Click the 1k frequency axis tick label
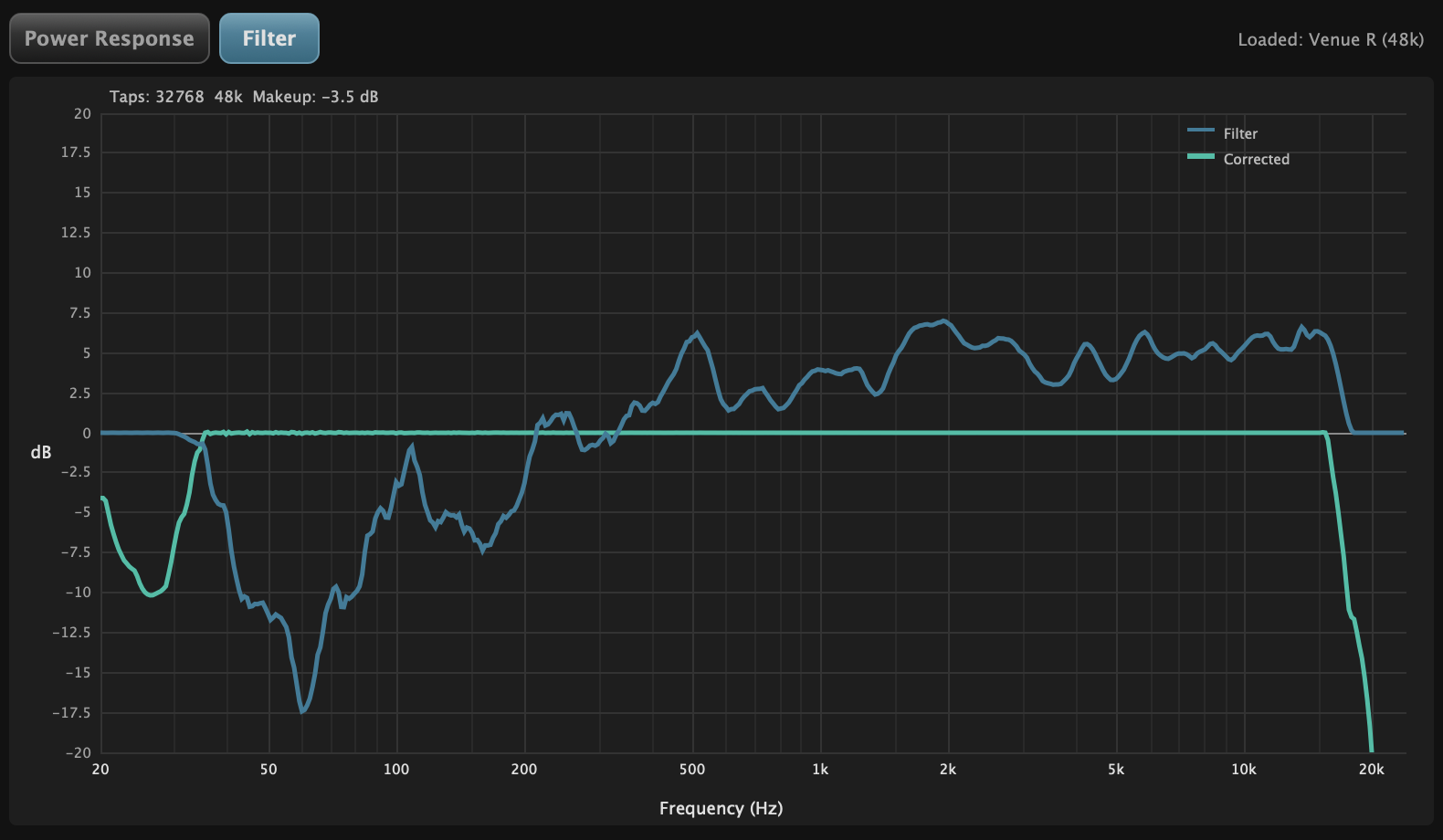Screen dimensions: 1443x840 tap(820, 770)
